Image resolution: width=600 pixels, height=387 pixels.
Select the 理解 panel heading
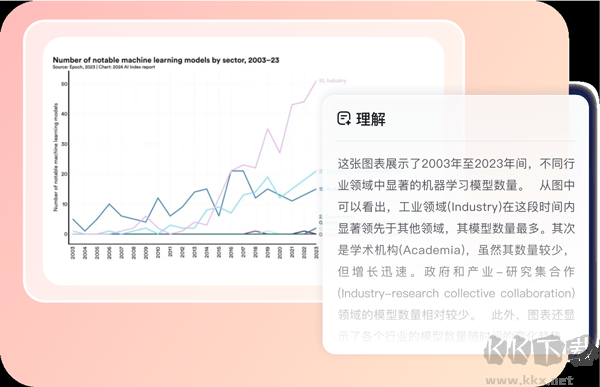click(x=370, y=119)
